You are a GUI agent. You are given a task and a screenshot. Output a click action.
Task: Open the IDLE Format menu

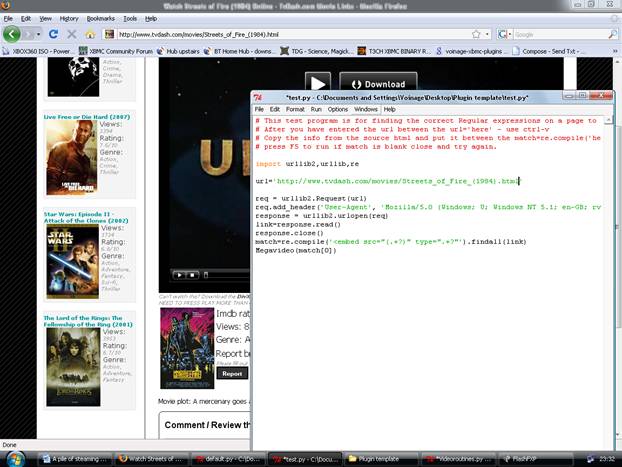pyautogui.click(x=295, y=109)
